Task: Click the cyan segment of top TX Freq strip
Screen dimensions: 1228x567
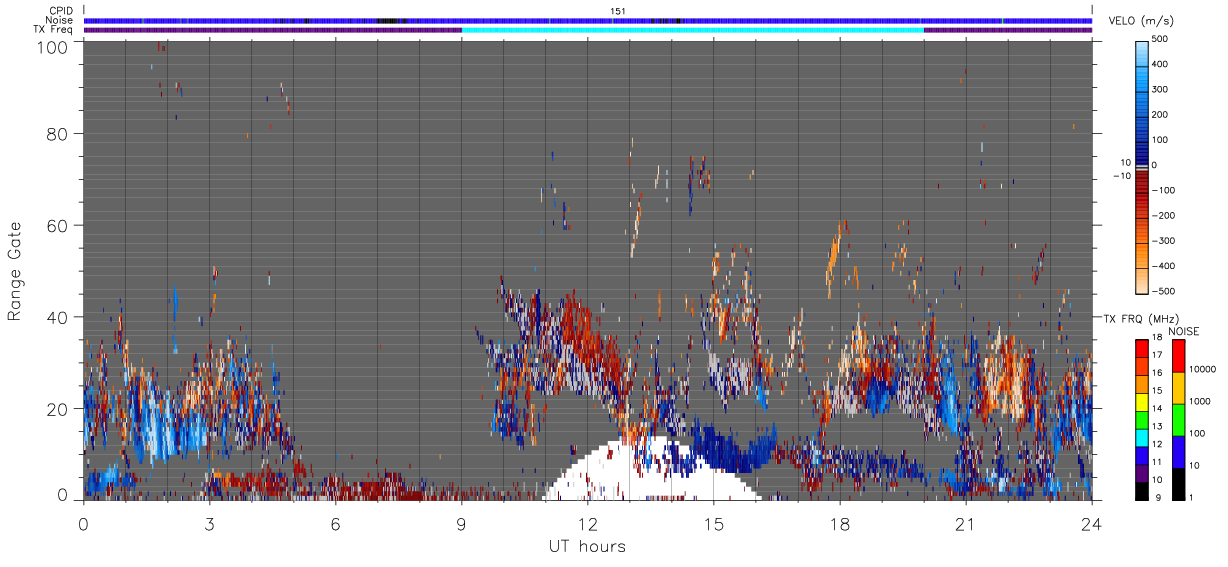Action: coord(693,30)
